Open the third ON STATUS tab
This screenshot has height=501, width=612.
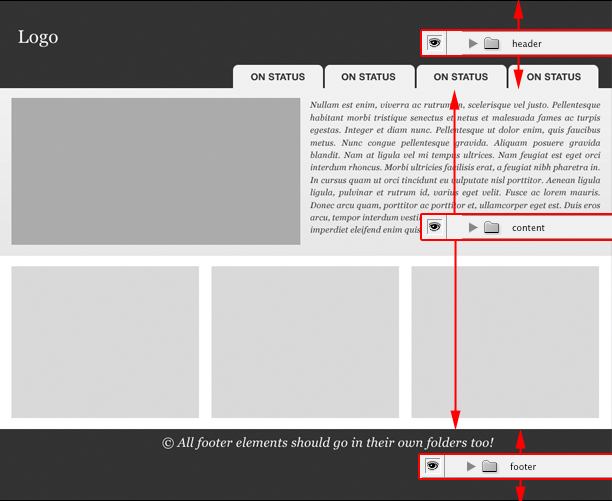tap(461, 77)
